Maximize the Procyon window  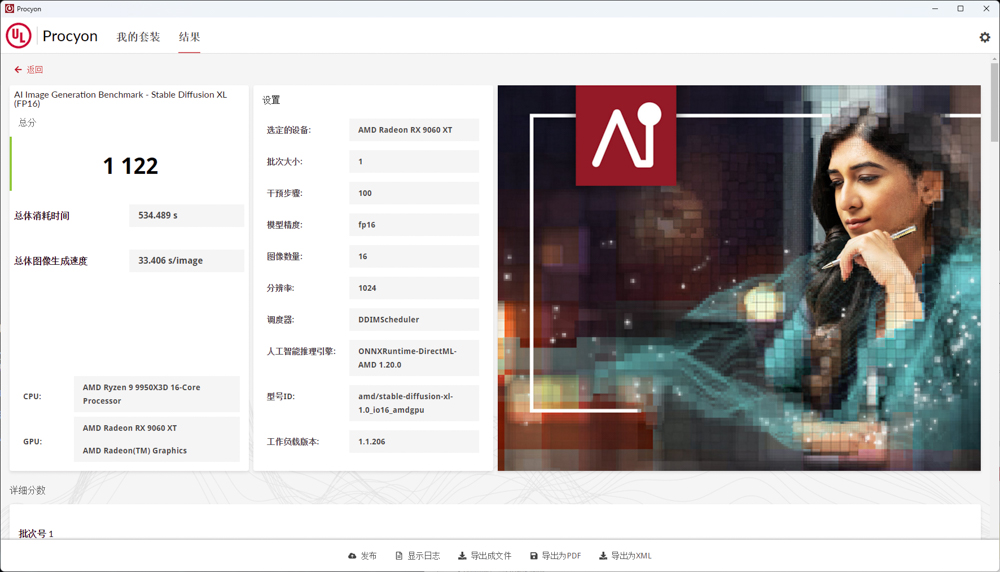(x=960, y=9)
